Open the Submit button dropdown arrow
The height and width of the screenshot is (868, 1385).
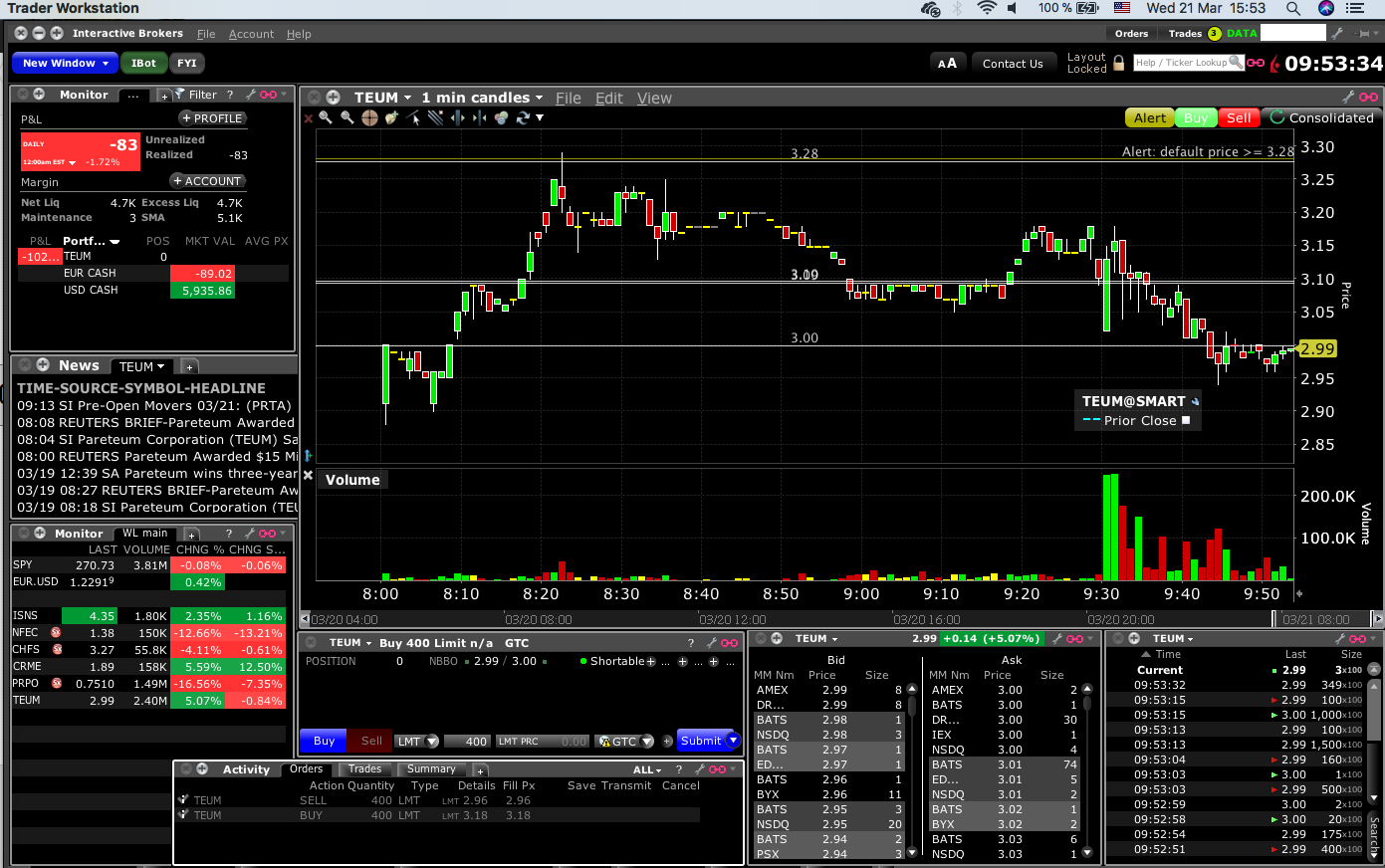point(734,741)
